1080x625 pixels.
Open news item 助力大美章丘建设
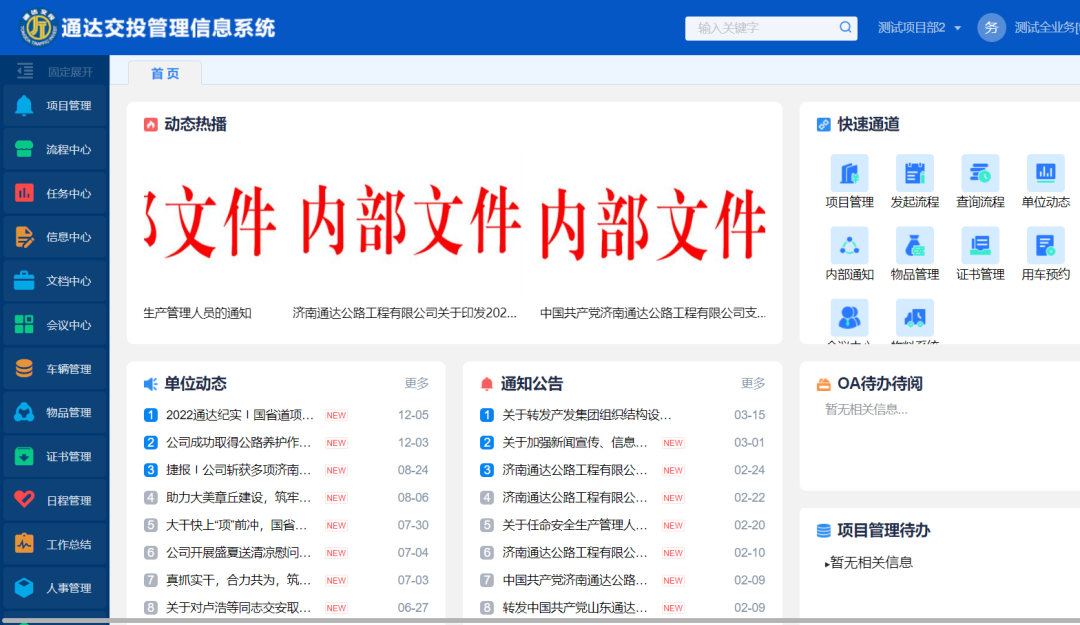click(238, 498)
